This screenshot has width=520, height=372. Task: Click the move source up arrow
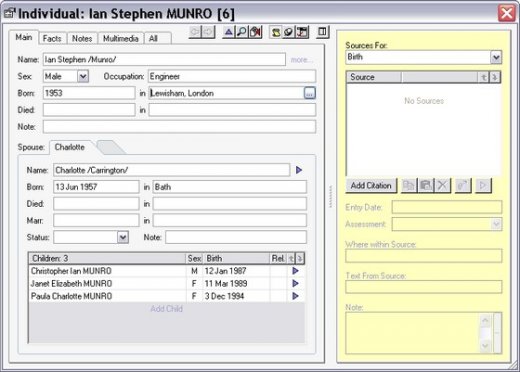[484, 77]
